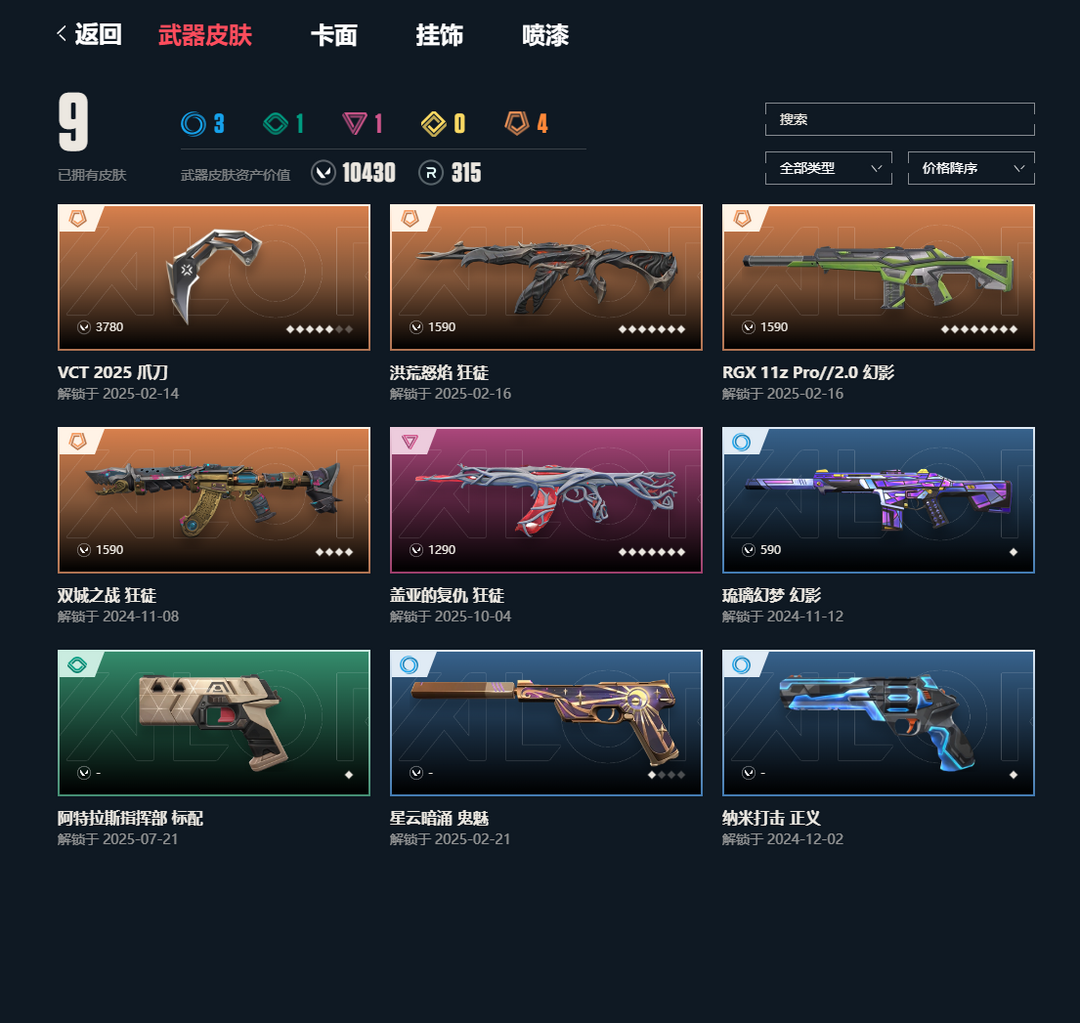Viewport: 1080px width, 1023px height.
Task: Select the 武器皮肤 tab
Action: [205, 35]
